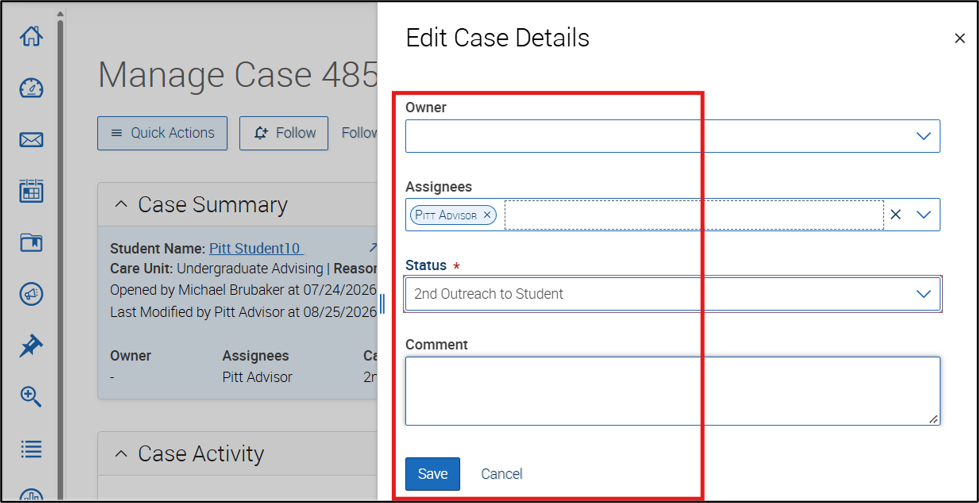Screen dimensions: 979x503
Task: Open the megaphone campaigns icon in sidebar
Action: [31, 294]
